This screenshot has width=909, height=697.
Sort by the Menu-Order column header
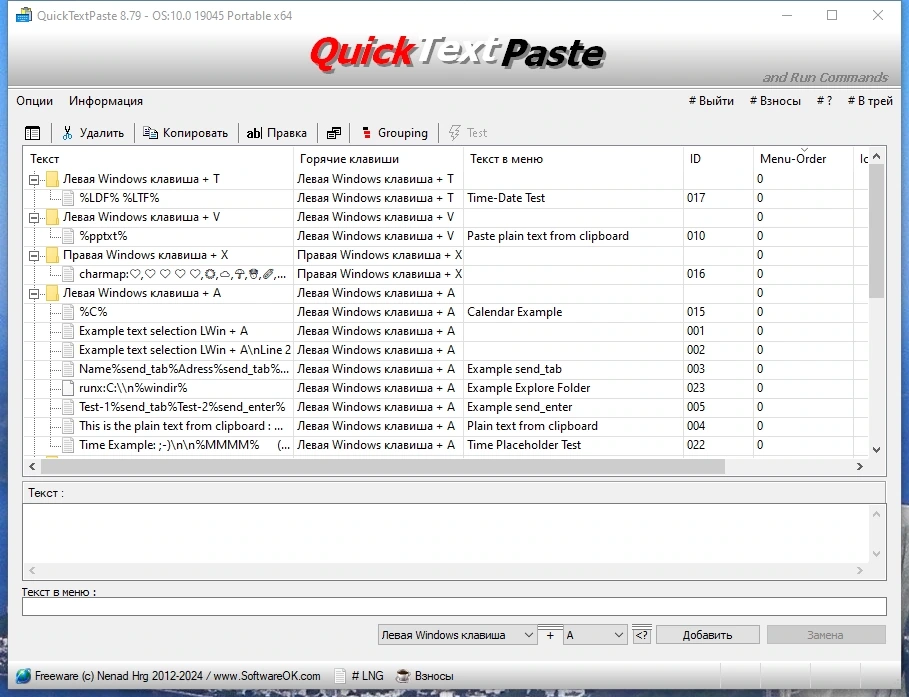(803, 159)
